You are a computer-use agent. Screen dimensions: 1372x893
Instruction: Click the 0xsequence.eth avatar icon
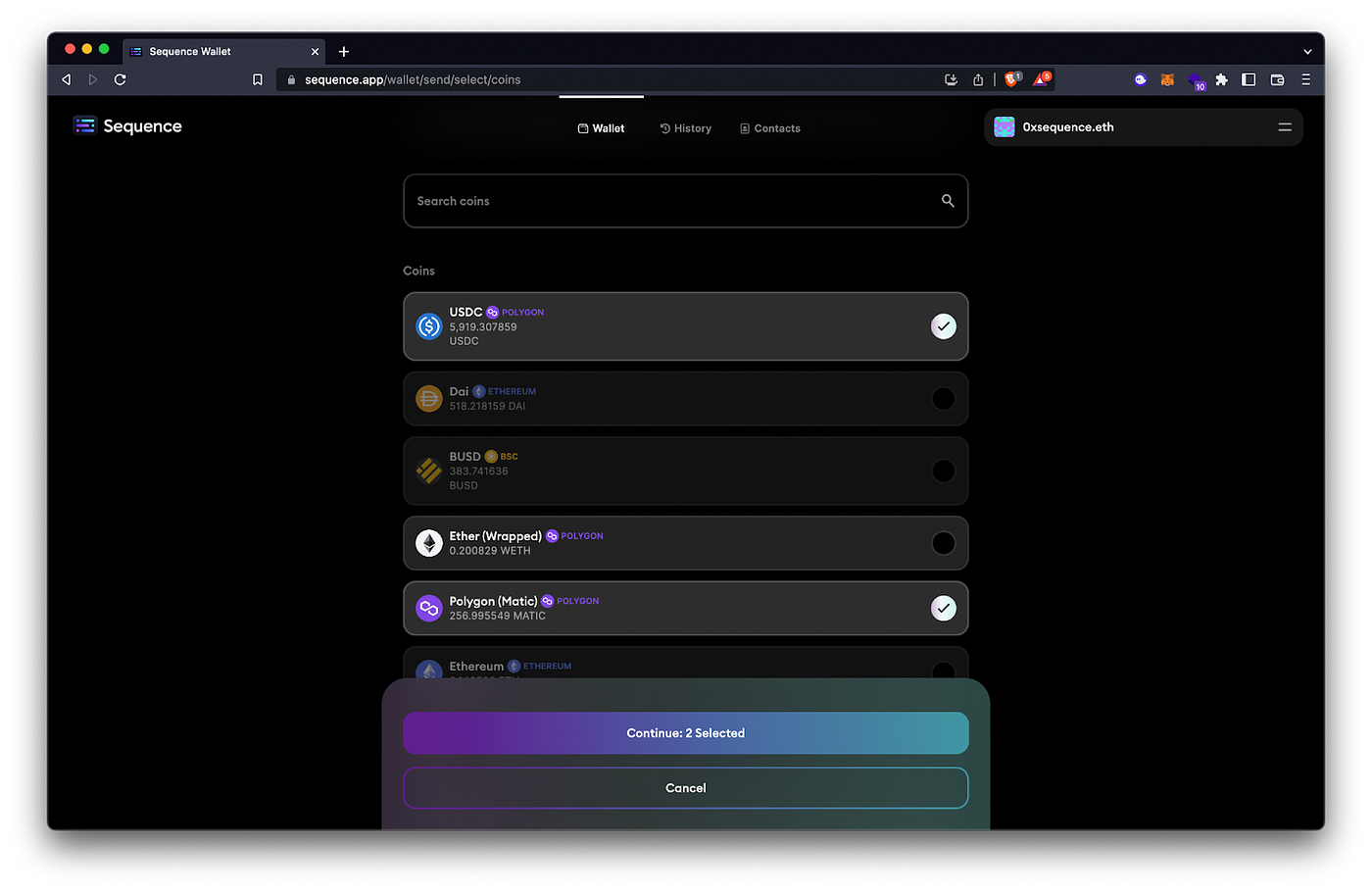1004,127
